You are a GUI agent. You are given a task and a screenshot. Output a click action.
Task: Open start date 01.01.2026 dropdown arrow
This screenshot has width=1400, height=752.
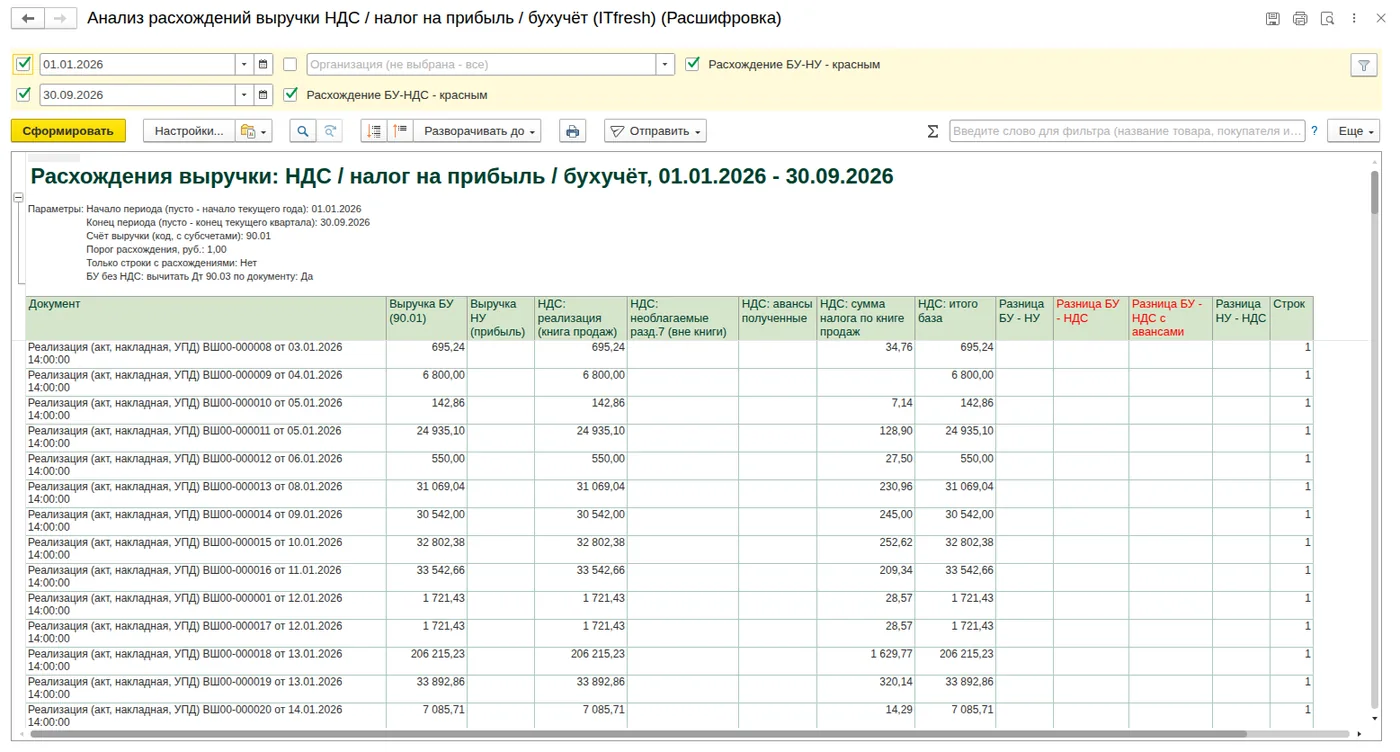(x=244, y=64)
